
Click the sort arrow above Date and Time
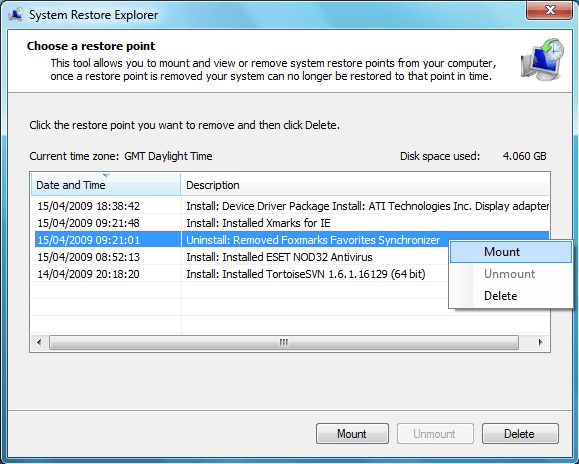click(x=106, y=176)
